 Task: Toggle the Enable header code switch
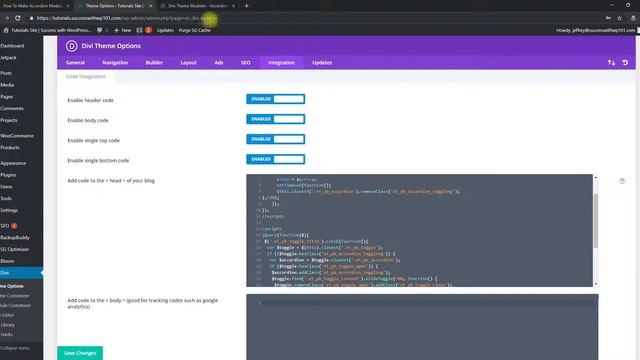(276, 99)
